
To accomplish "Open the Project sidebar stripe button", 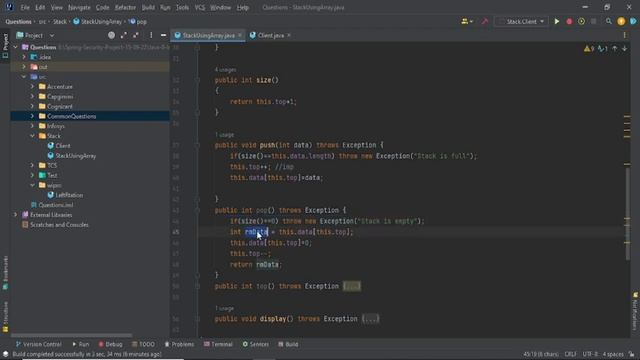I will [x=5, y=46].
